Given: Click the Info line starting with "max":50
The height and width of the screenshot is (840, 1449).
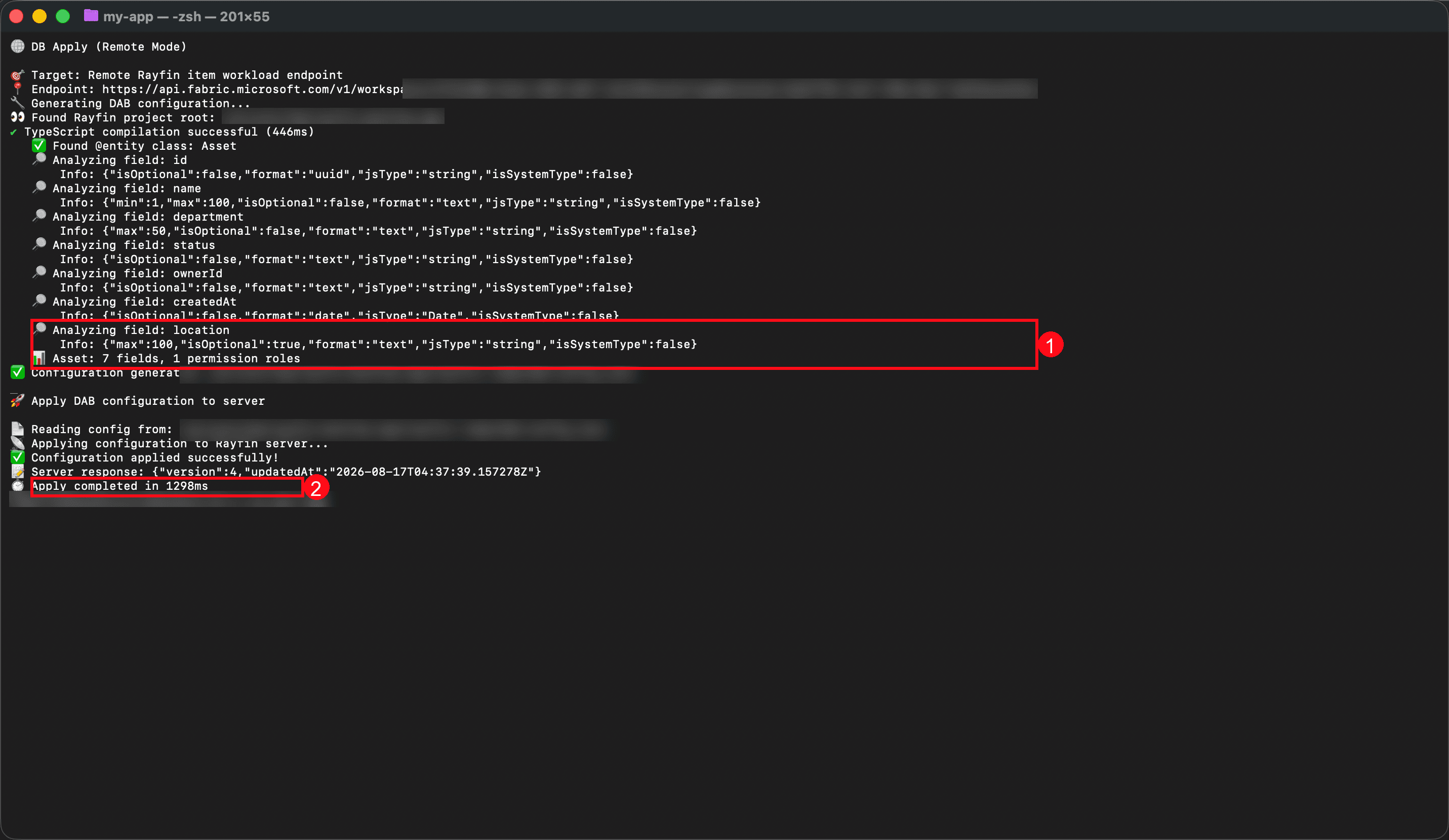Looking at the screenshot, I should [x=378, y=231].
